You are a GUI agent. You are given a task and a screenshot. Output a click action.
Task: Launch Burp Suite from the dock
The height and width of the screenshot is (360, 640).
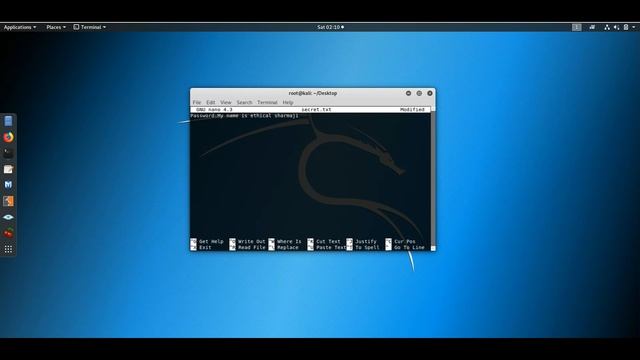[8, 201]
